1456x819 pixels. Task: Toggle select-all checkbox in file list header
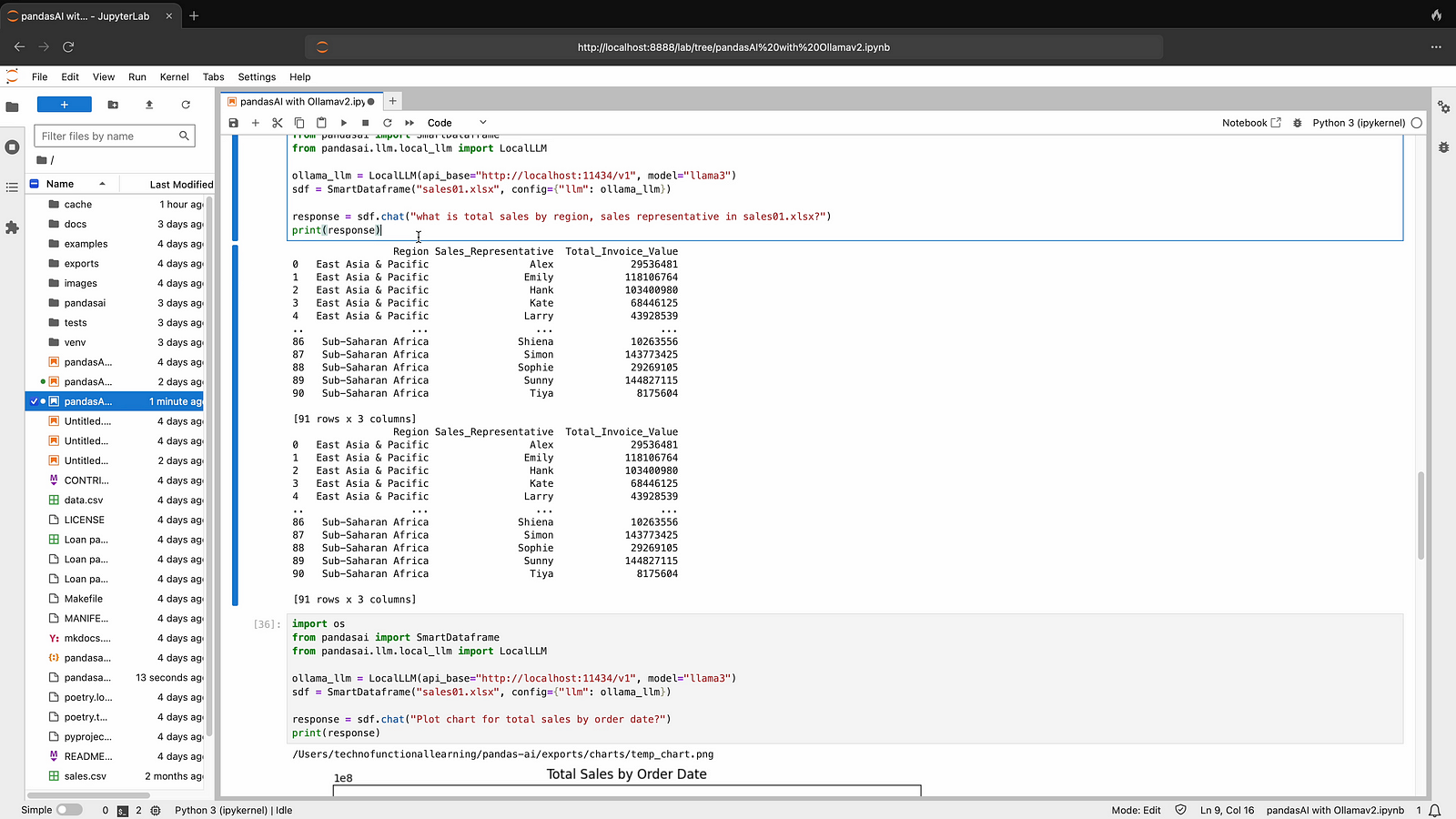pos(34,184)
